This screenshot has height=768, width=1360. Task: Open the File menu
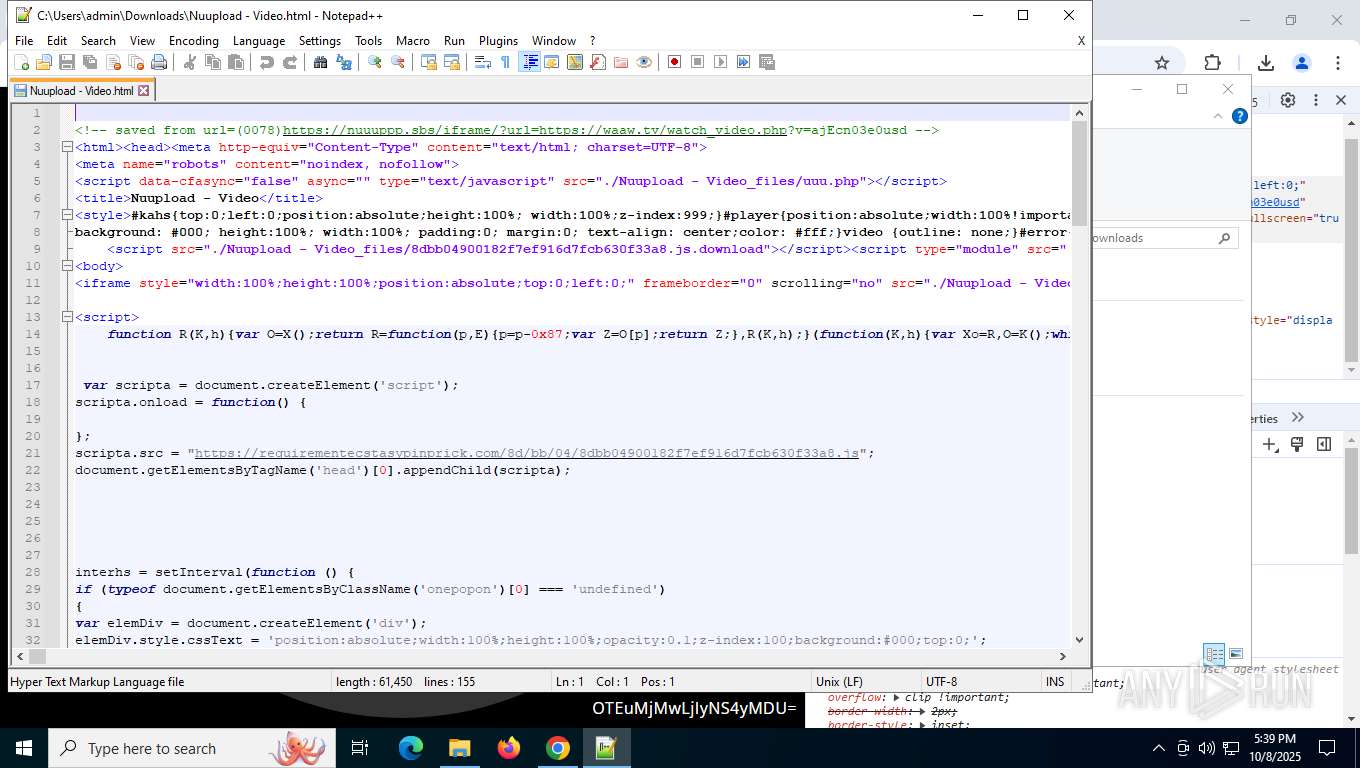tap(24, 41)
